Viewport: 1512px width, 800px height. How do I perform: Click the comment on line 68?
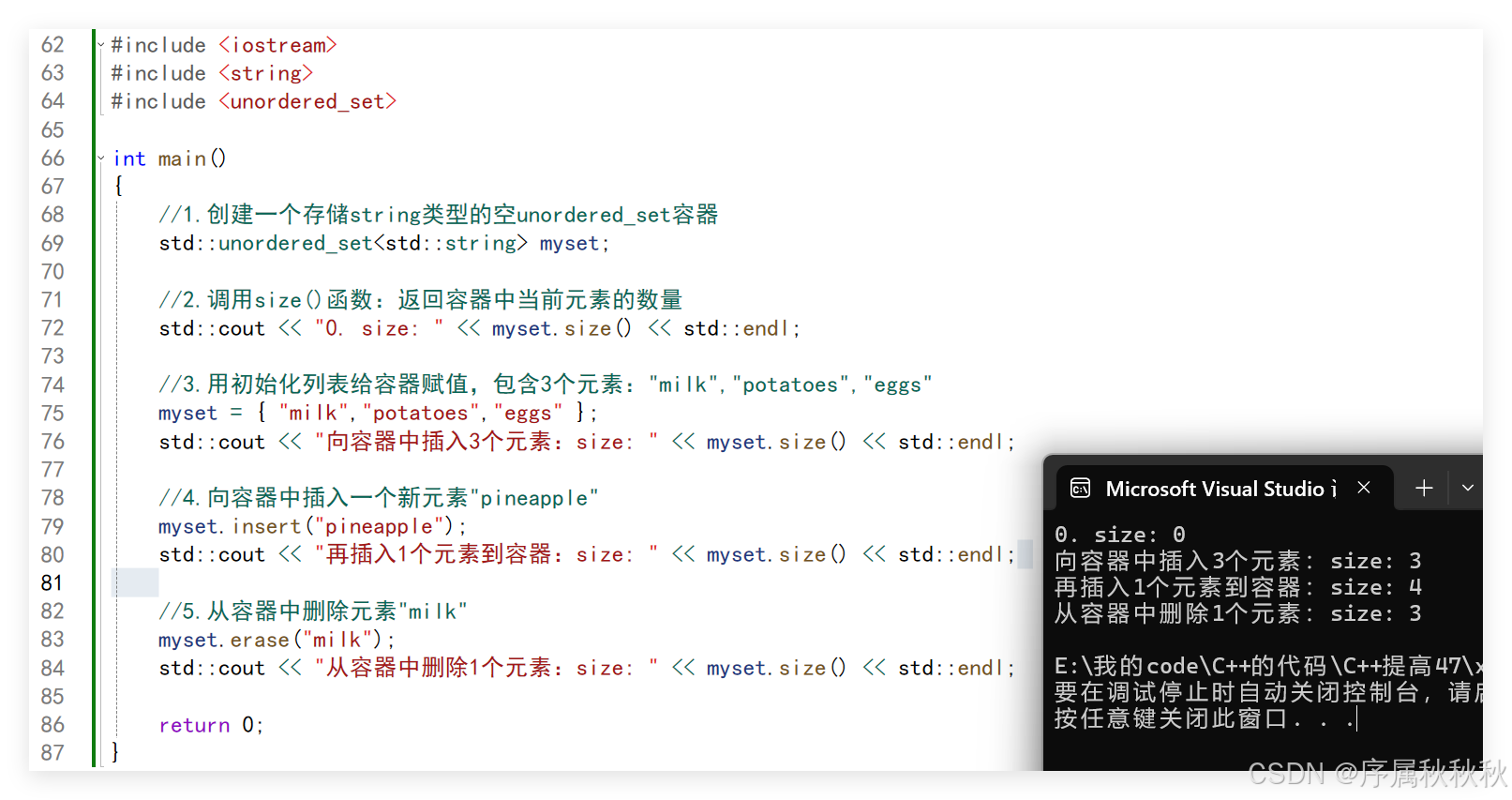tap(439, 215)
